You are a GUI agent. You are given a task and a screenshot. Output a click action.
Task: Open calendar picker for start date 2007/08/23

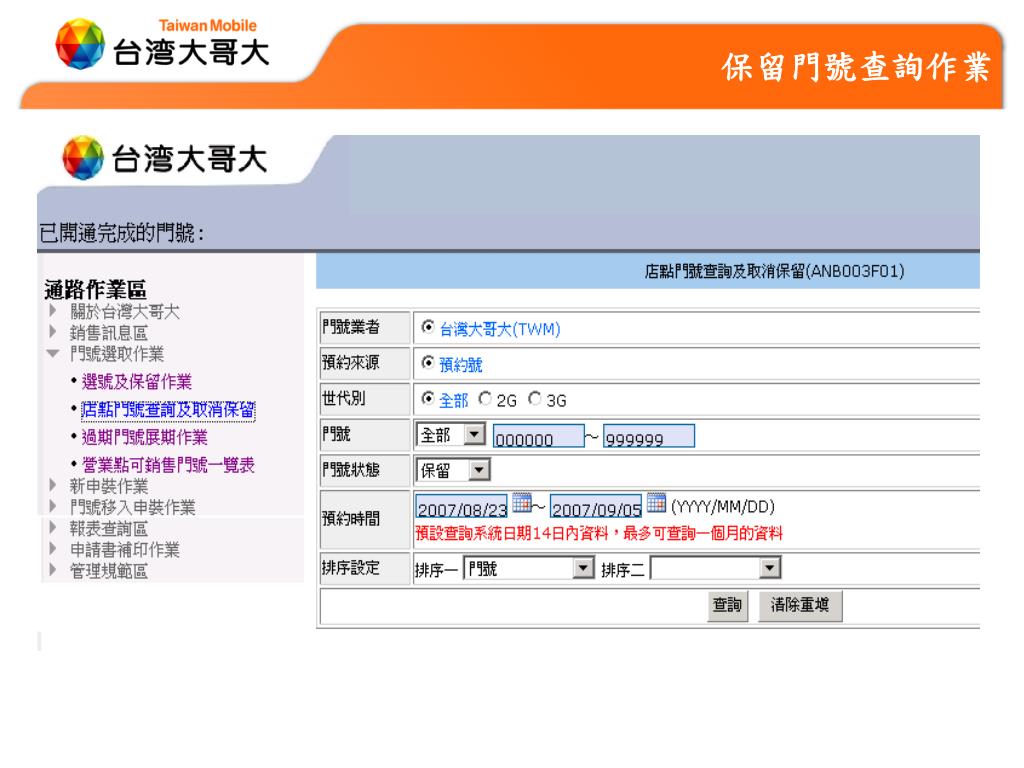[x=522, y=502]
